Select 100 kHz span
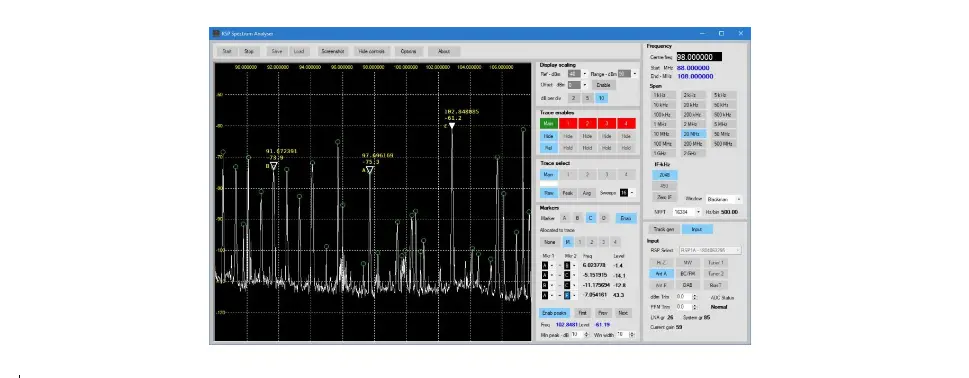969x378 pixels. 664,115
